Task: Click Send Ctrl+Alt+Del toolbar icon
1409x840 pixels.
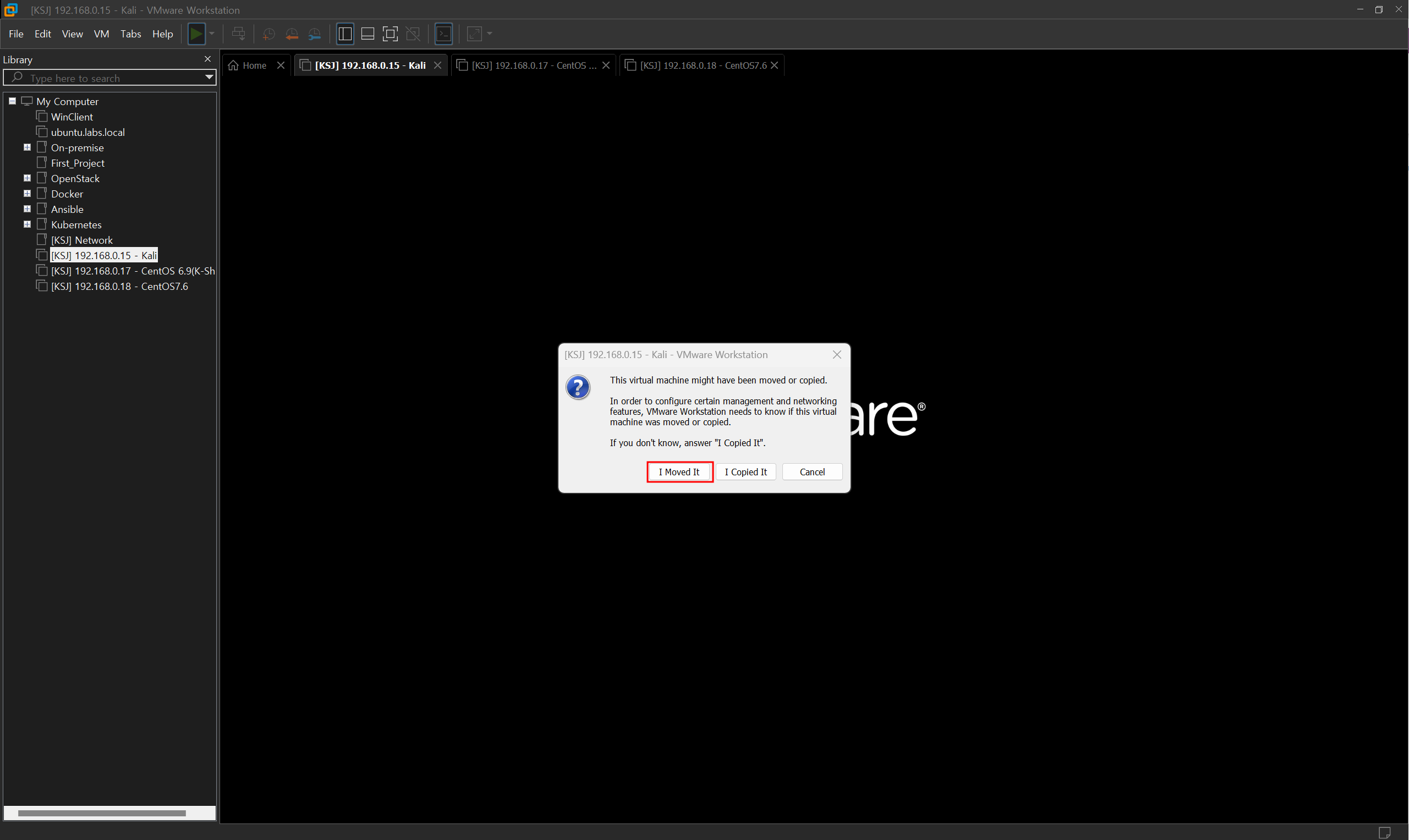Action: [238, 34]
